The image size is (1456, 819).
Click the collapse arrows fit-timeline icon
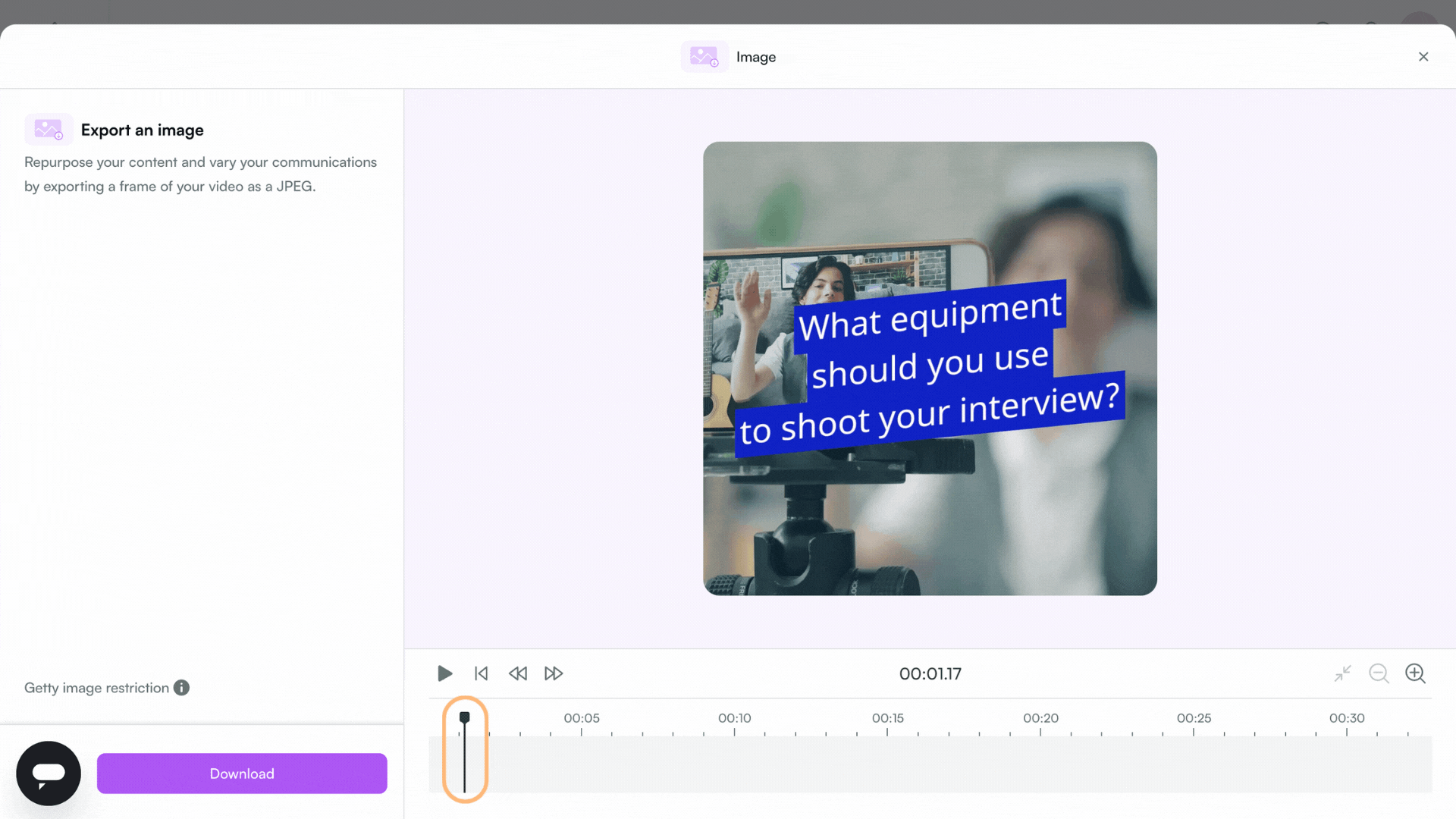click(x=1342, y=673)
